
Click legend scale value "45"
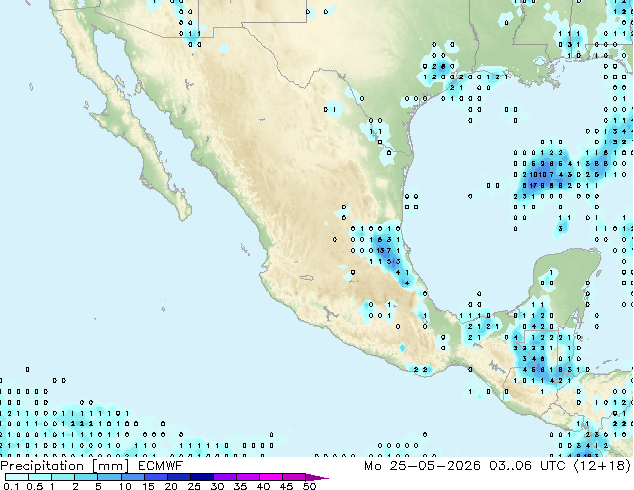coord(287,486)
